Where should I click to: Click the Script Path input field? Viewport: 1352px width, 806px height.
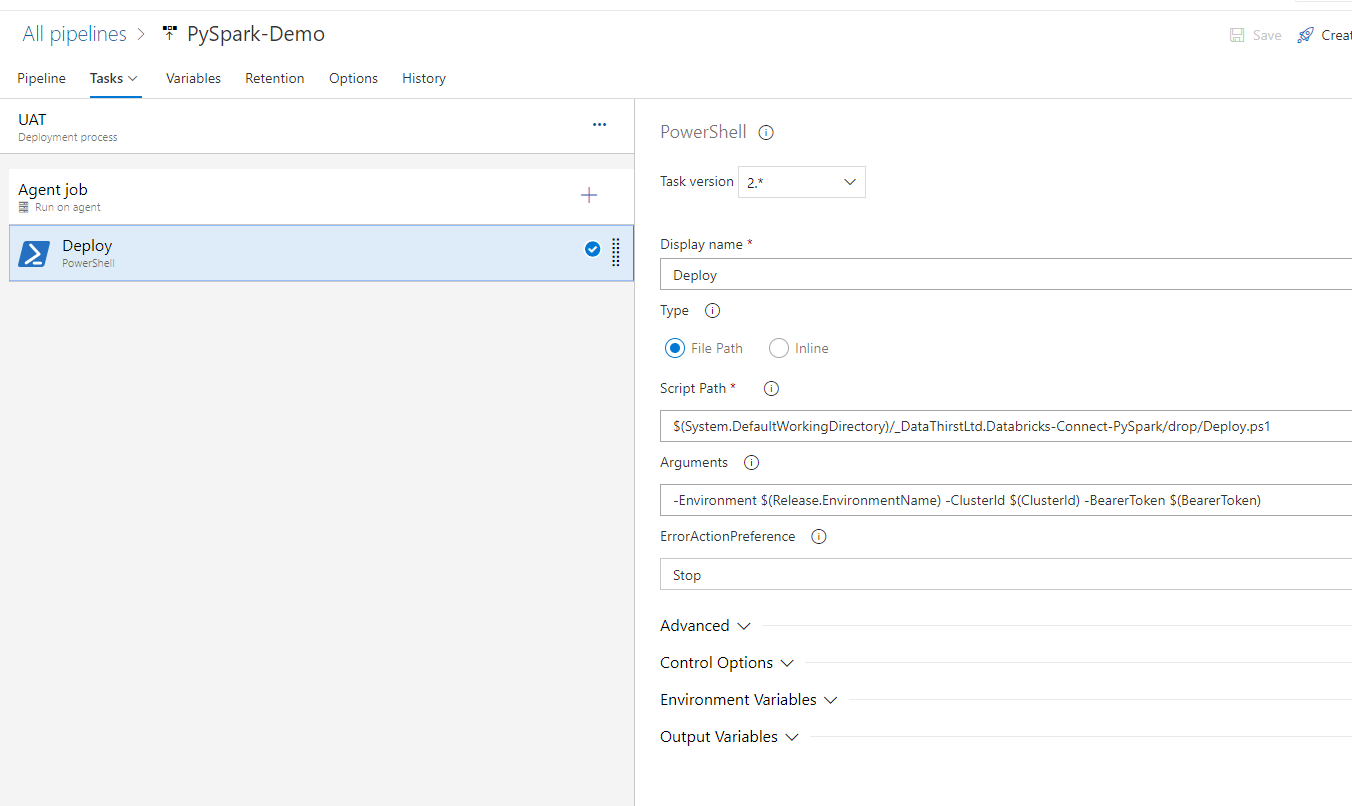click(x=1006, y=426)
